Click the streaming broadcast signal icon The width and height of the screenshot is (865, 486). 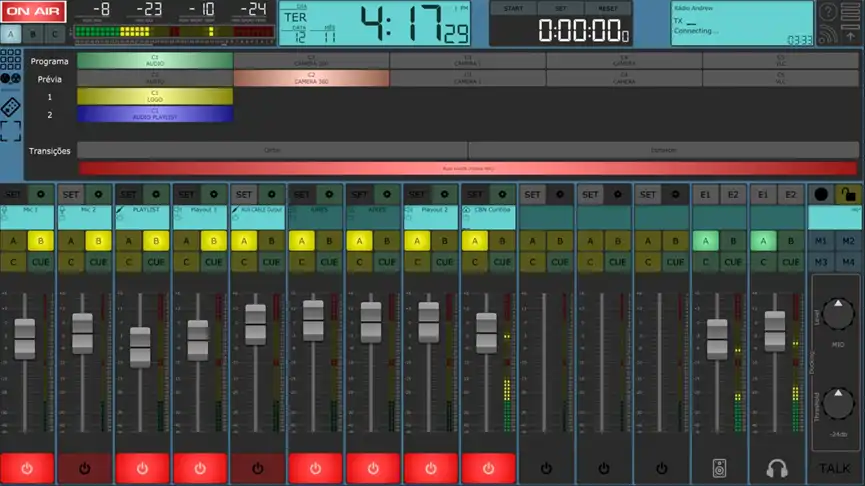pos(827,35)
